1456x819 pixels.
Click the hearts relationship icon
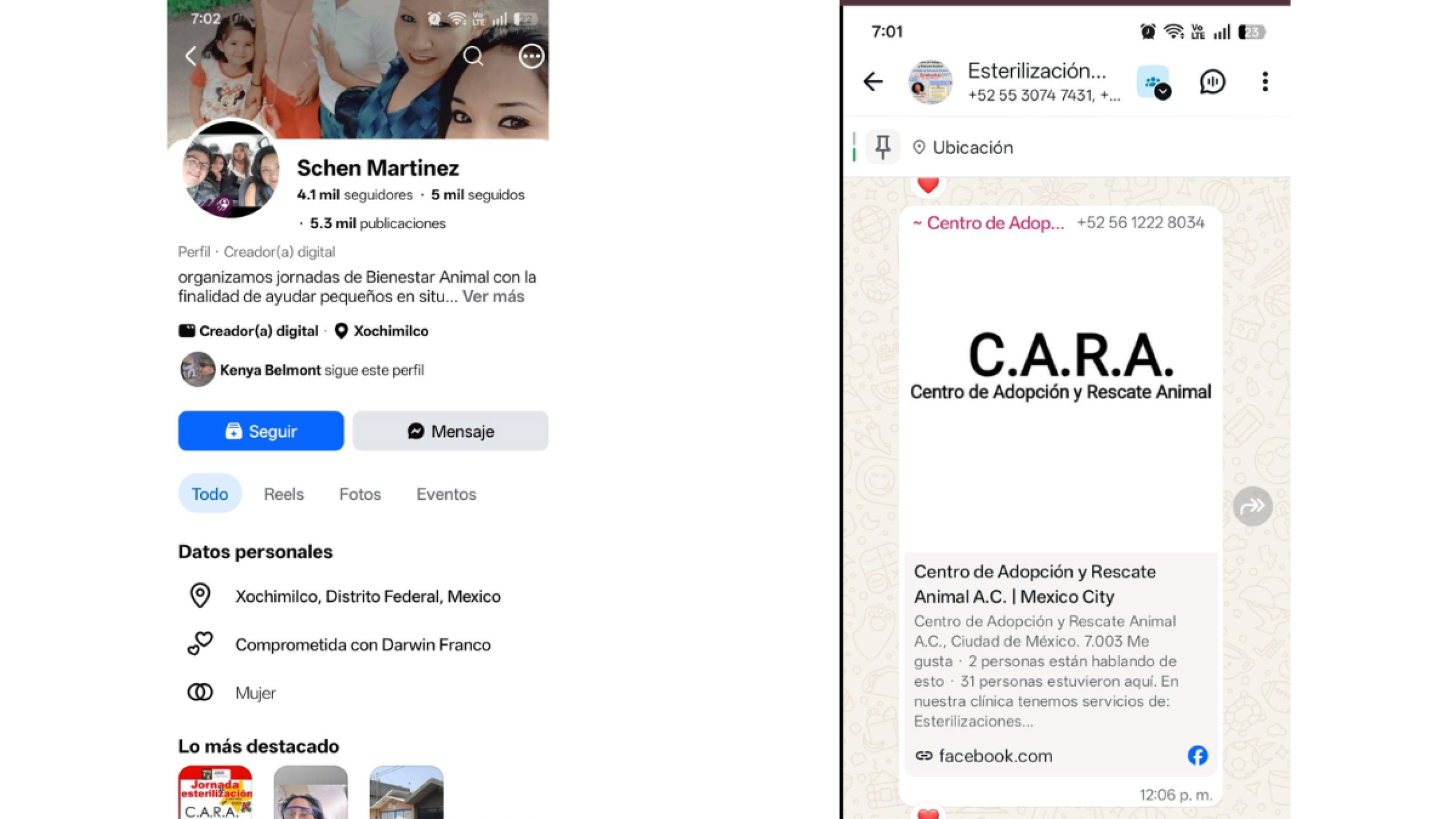tap(200, 644)
